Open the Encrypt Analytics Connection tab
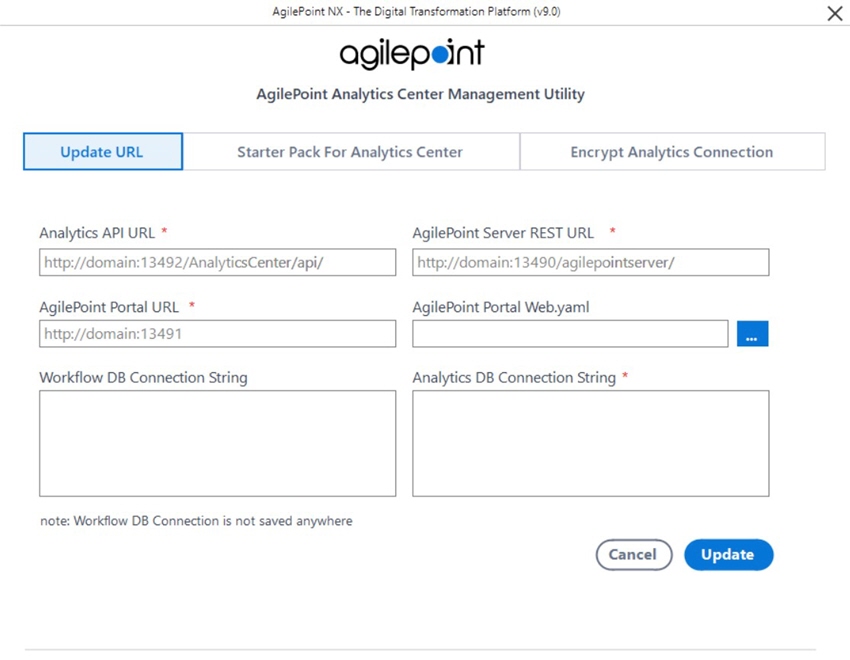The width and height of the screenshot is (850, 660). (x=672, y=152)
